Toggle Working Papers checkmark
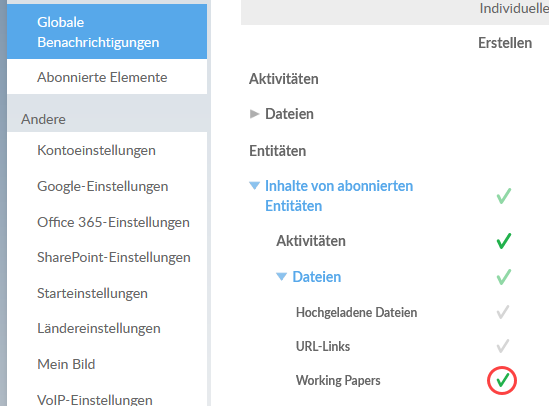Image resolution: width=549 pixels, height=406 pixels. 502,380
